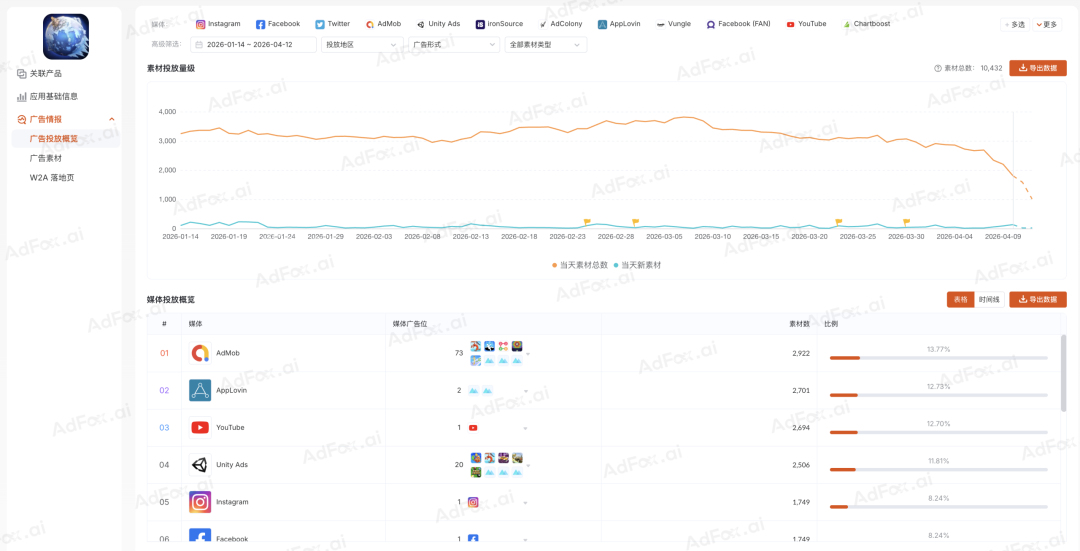Click the AppLovin logo in the table
This screenshot has height=551, width=1080.
click(200, 390)
